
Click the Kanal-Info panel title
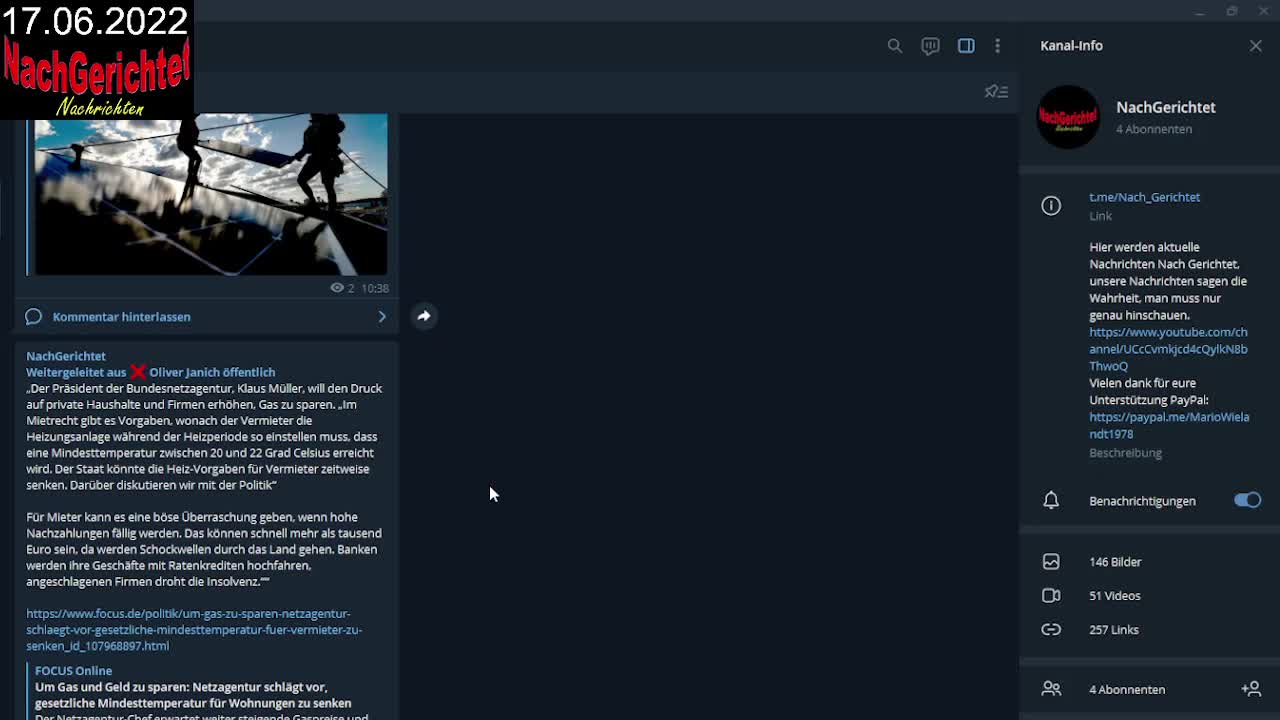1071,46
